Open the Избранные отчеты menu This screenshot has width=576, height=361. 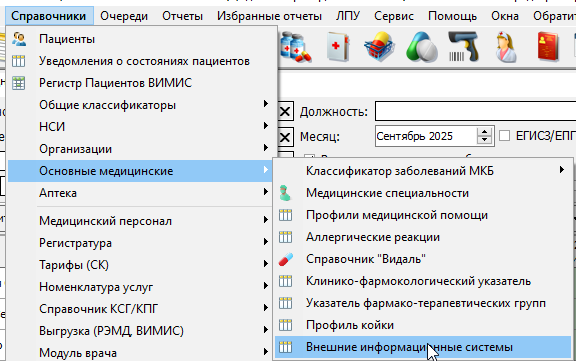click(269, 16)
